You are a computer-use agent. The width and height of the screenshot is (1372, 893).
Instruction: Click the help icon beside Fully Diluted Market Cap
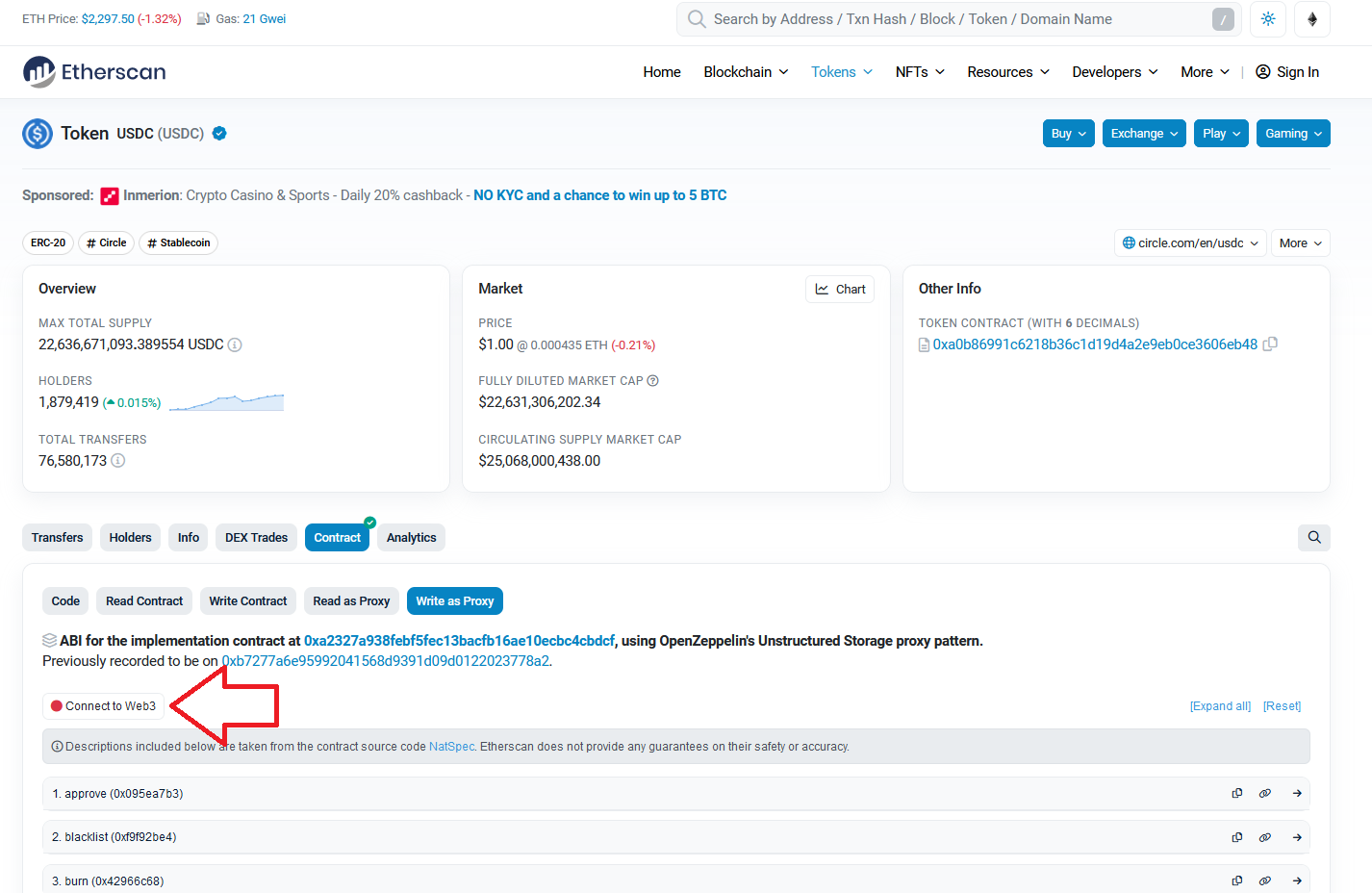pyautogui.click(x=653, y=381)
